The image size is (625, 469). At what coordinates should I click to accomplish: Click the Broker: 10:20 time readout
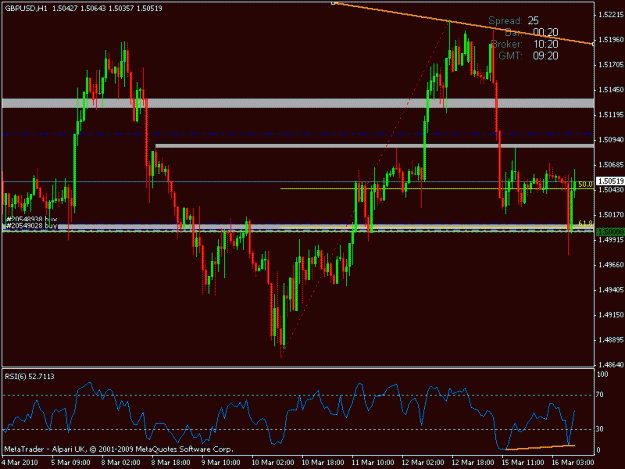tap(525, 44)
